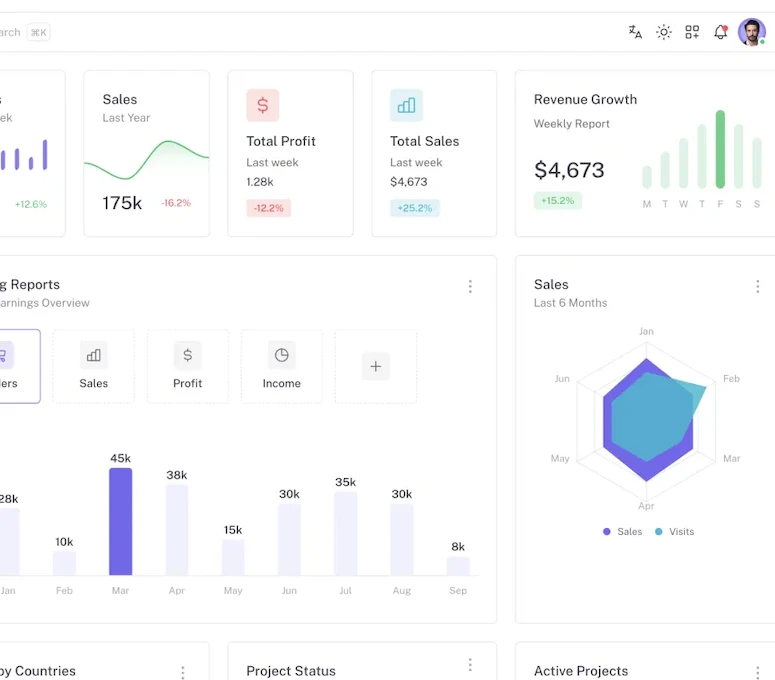The height and width of the screenshot is (680, 775).
Task: Open the notifications bell
Action: click(720, 32)
